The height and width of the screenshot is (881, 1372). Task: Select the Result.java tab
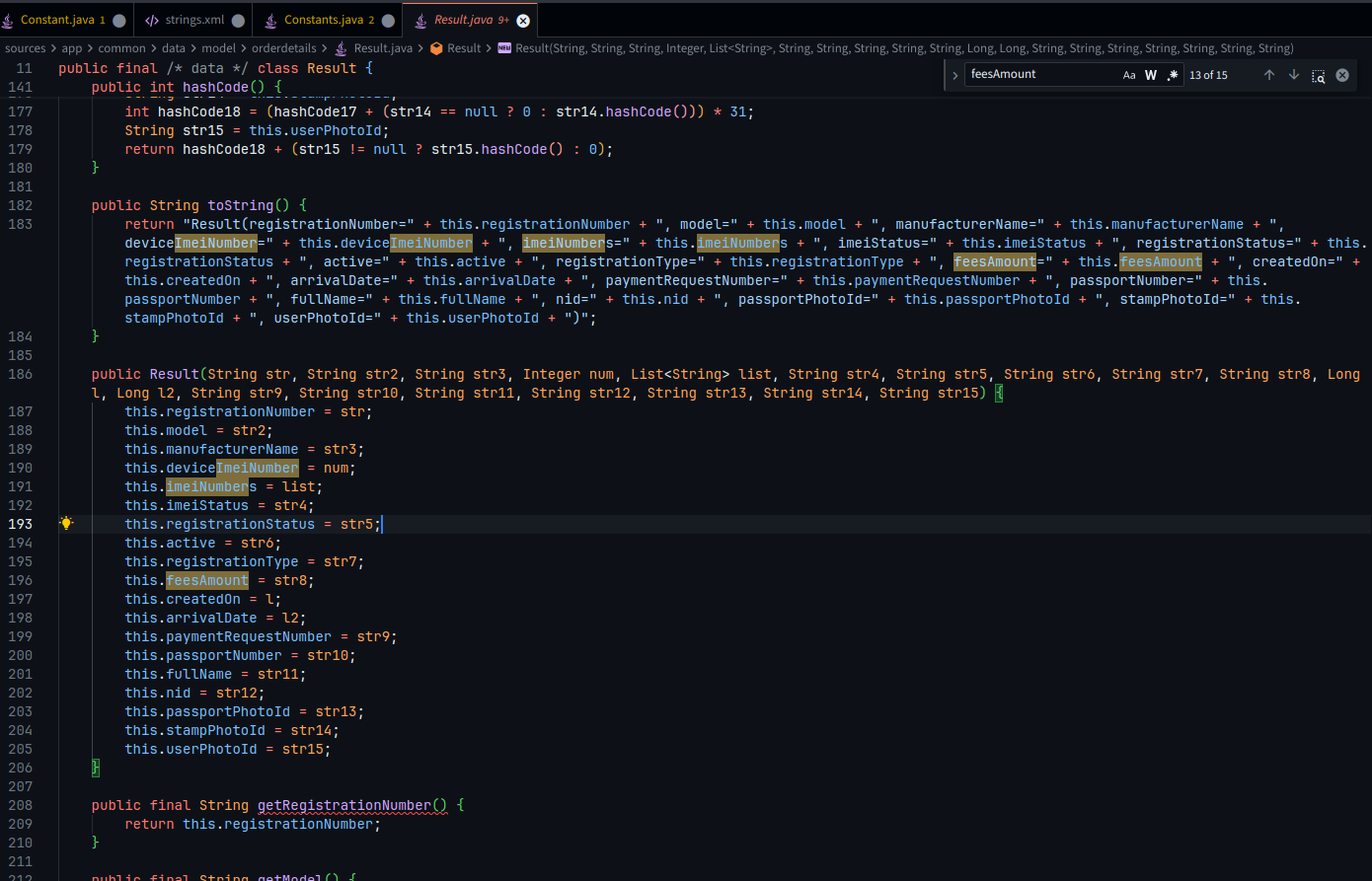[471, 20]
